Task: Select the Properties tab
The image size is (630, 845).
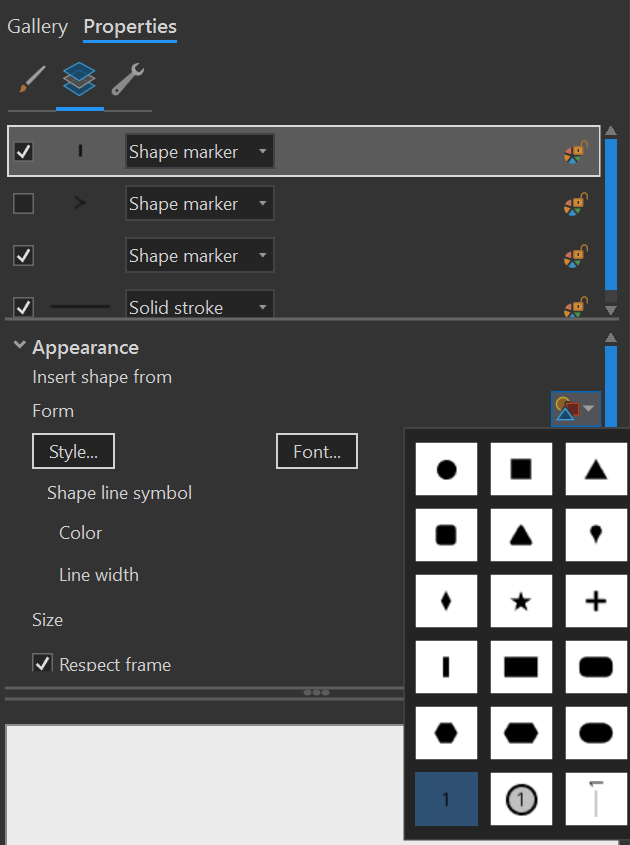Action: 130,27
